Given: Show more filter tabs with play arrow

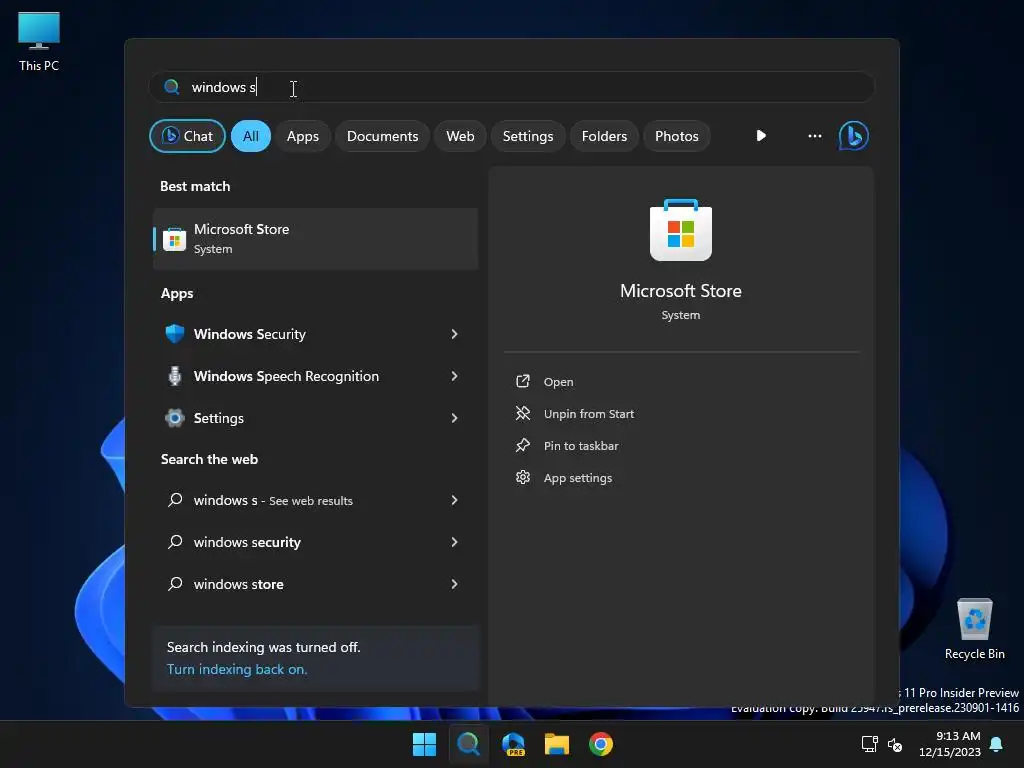Looking at the screenshot, I should (x=761, y=136).
